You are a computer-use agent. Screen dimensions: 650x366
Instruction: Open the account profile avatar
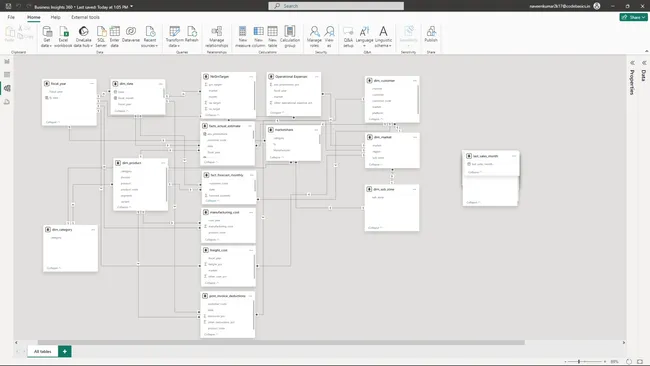point(597,6)
